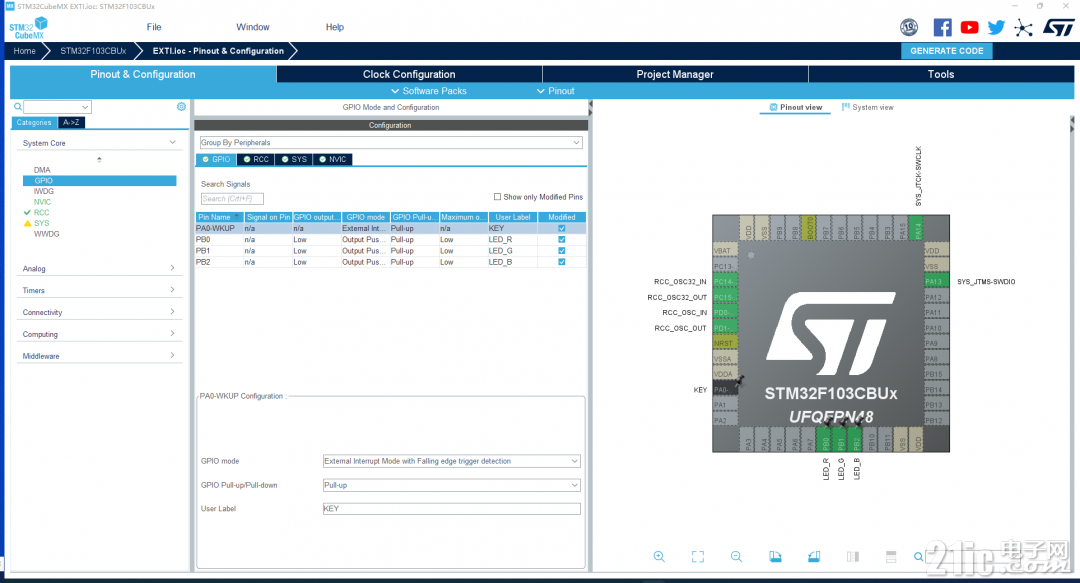Toggle Modified checkbox for PB1 row

561,251
